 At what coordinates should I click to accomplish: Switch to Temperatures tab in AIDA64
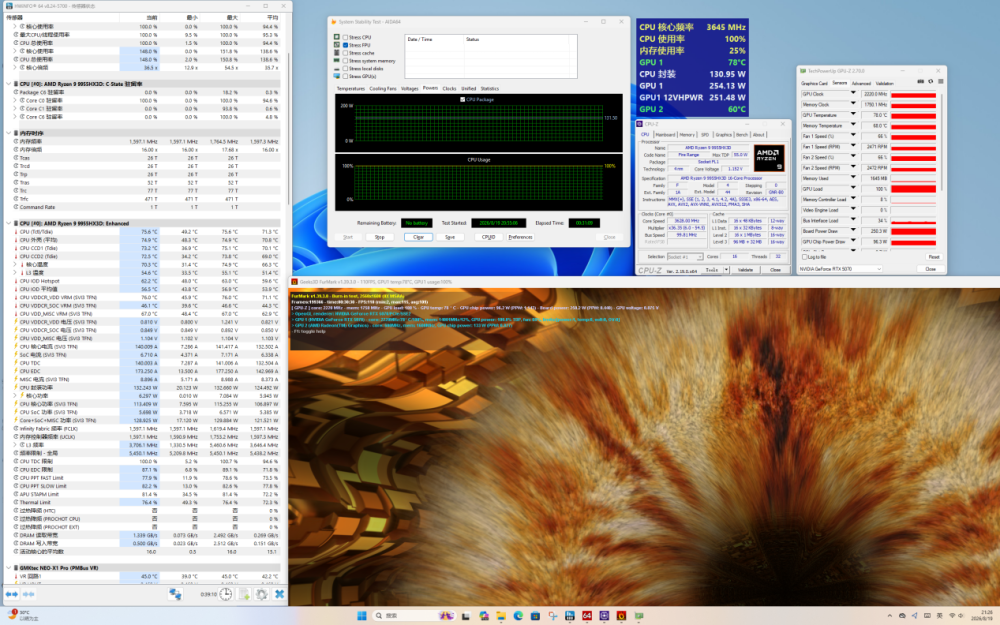(x=351, y=89)
